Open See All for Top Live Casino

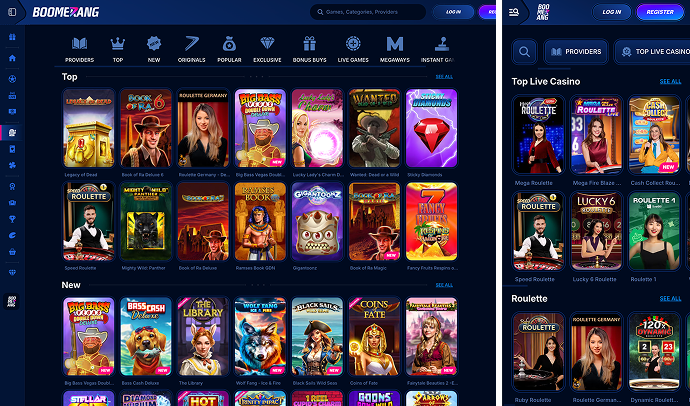point(670,81)
